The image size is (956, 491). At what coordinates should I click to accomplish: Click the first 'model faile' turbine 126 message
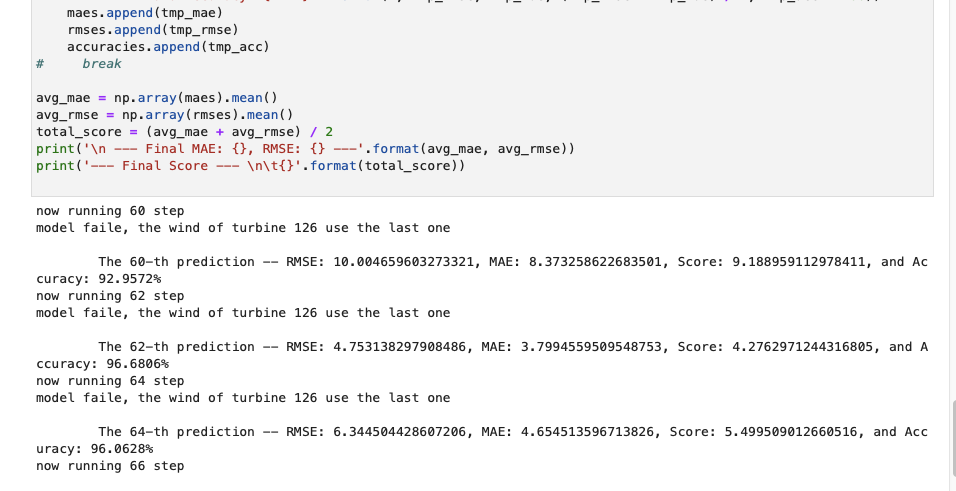pyautogui.click(x=243, y=228)
